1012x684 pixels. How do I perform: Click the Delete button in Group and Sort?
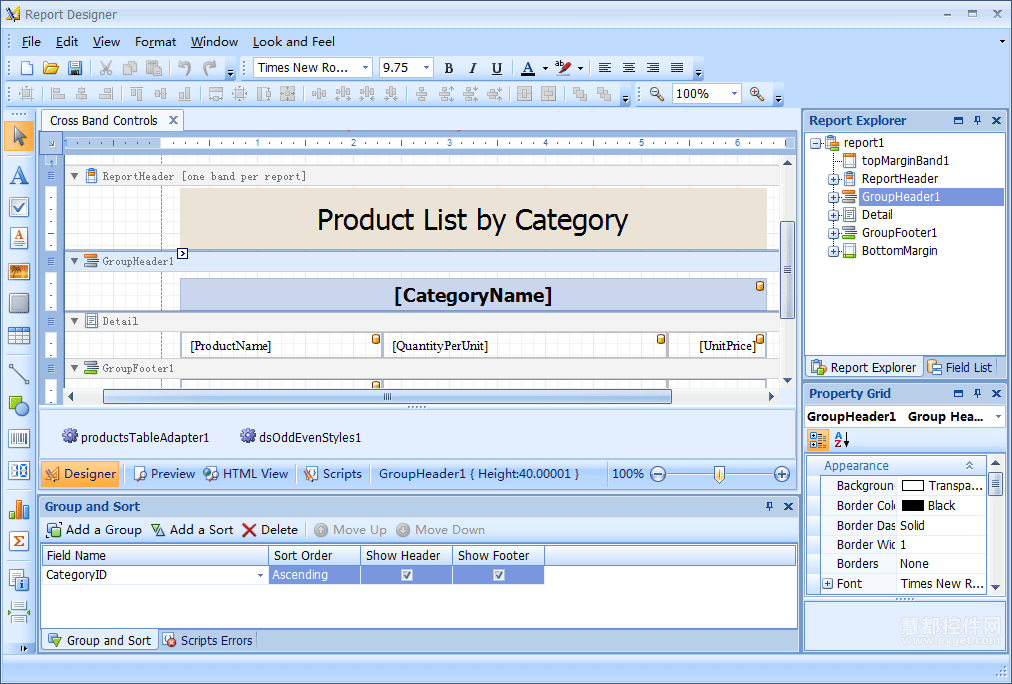270,530
